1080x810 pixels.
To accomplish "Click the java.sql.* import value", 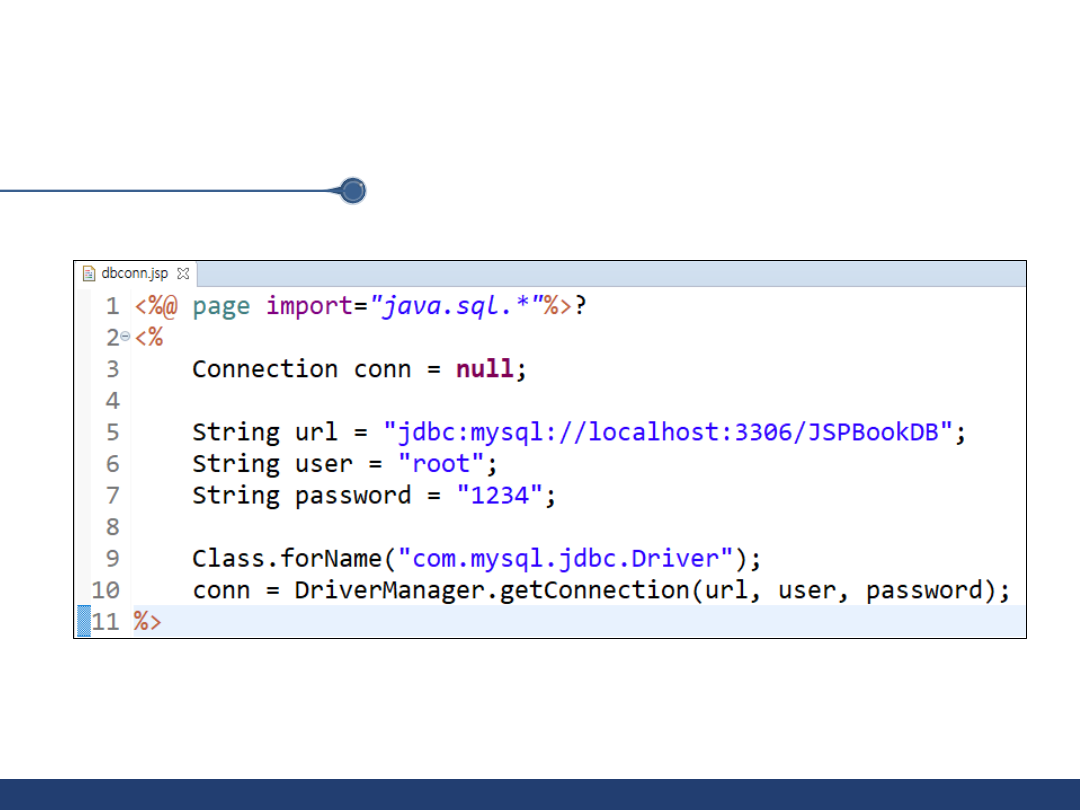I will [455, 306].
